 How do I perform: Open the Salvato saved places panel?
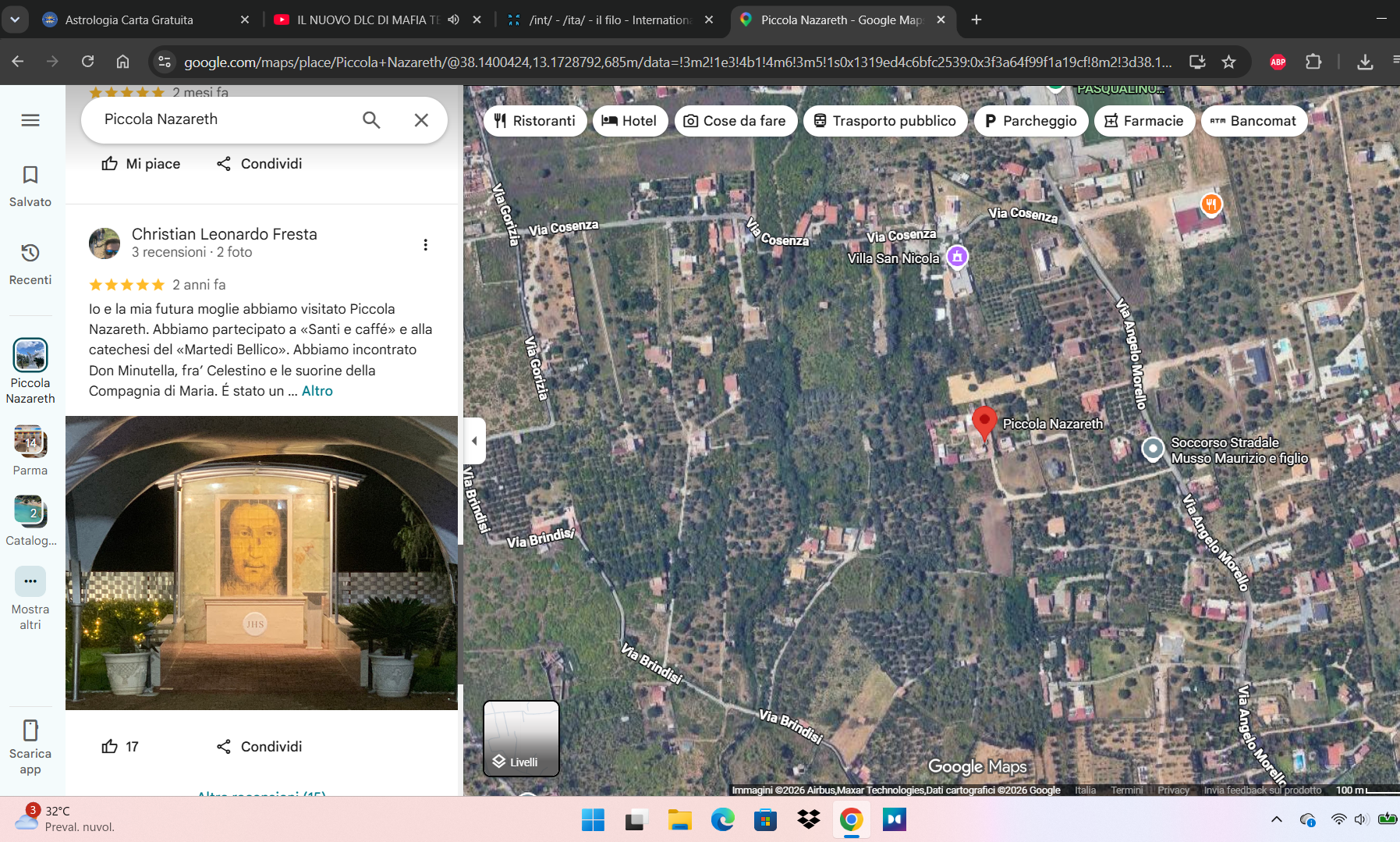30,186
